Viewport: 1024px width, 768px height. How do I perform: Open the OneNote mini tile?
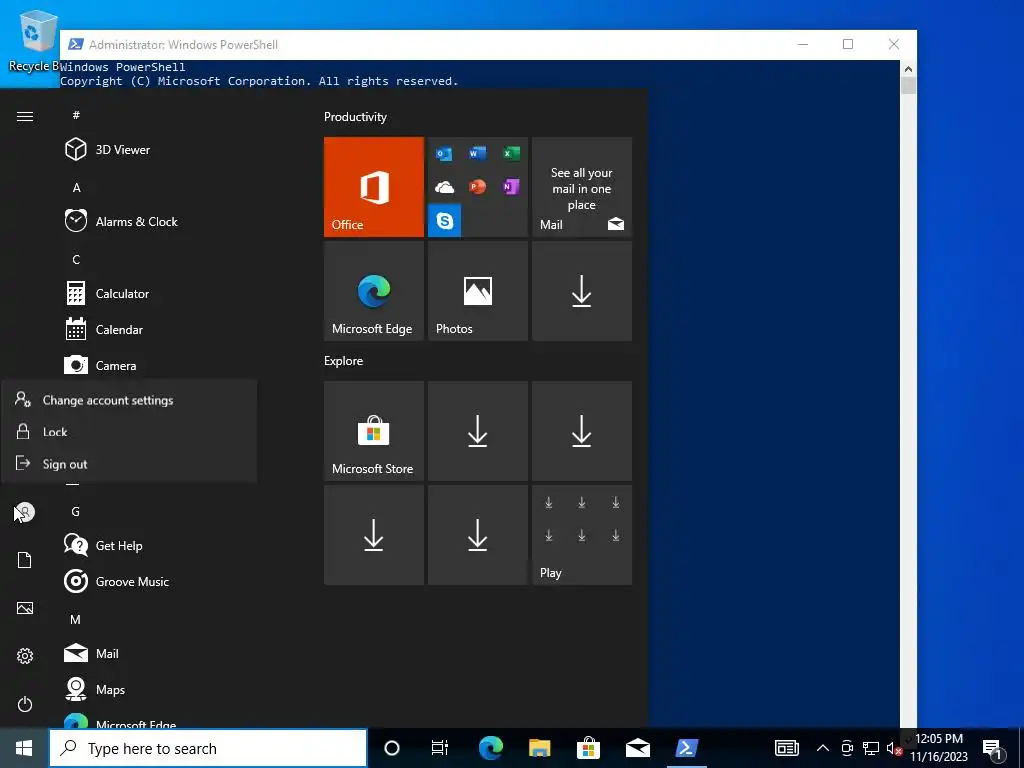[x=511, y=187]
